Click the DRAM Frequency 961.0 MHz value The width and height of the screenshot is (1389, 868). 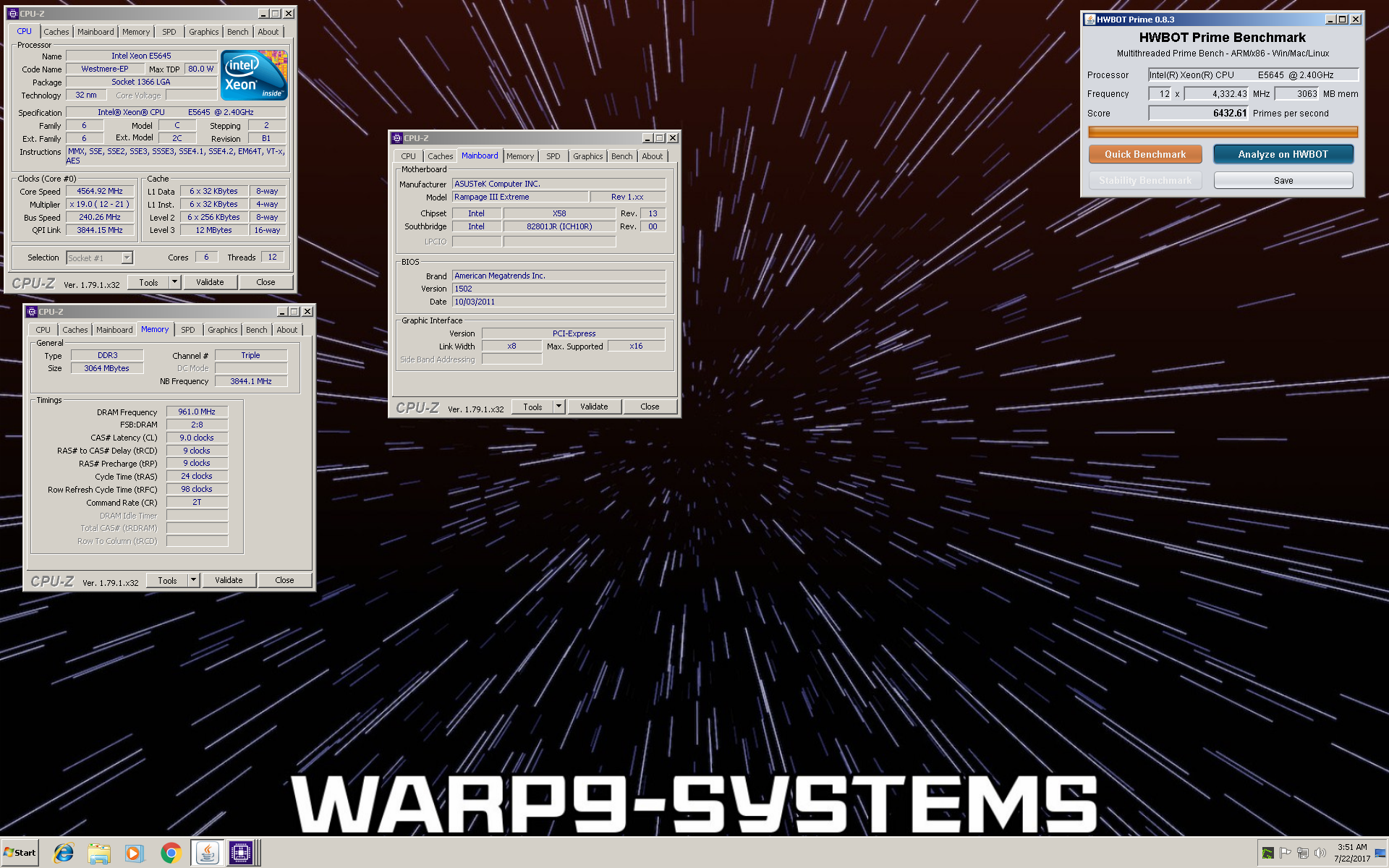(x=197, y=412)
